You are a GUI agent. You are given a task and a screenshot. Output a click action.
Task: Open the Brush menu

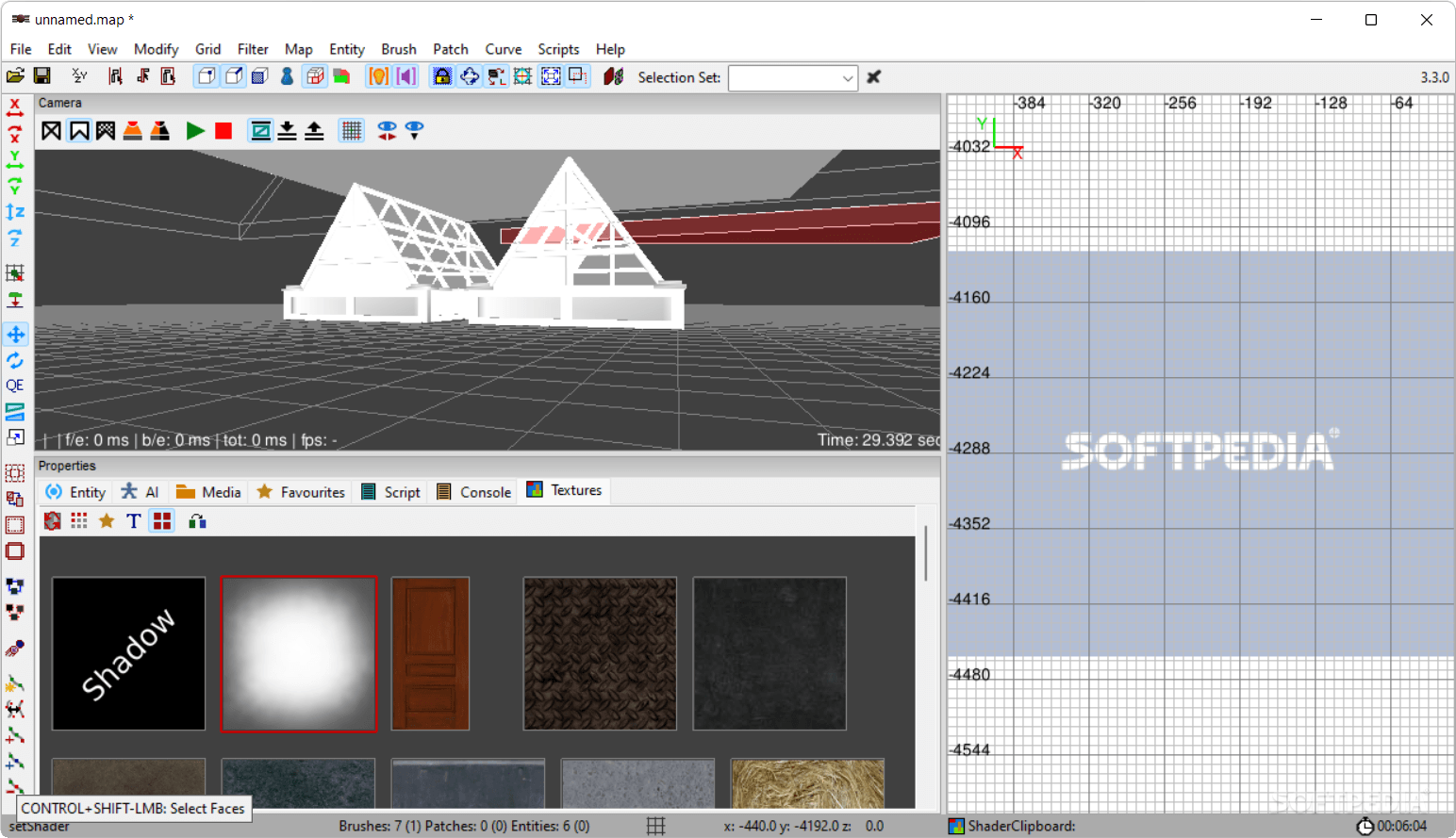398,49
